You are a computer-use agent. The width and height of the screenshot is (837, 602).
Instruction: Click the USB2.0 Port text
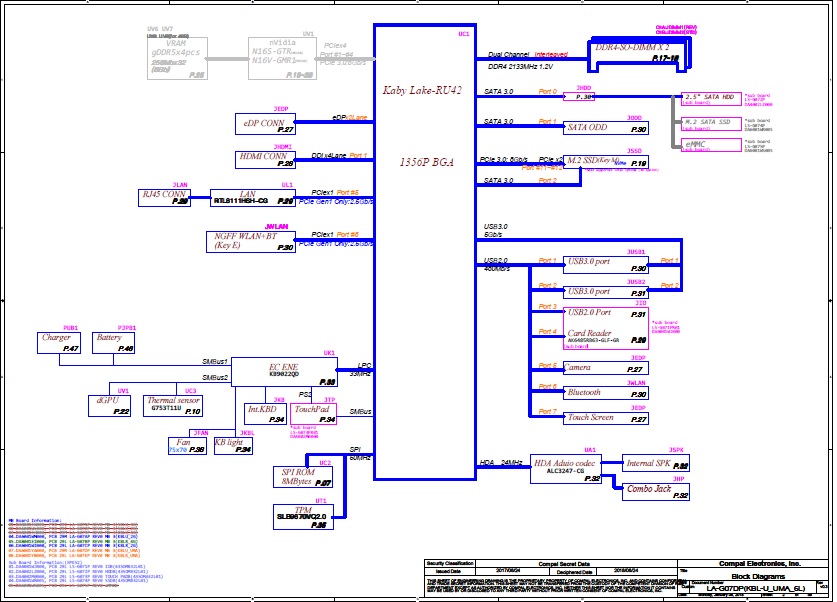589,312
